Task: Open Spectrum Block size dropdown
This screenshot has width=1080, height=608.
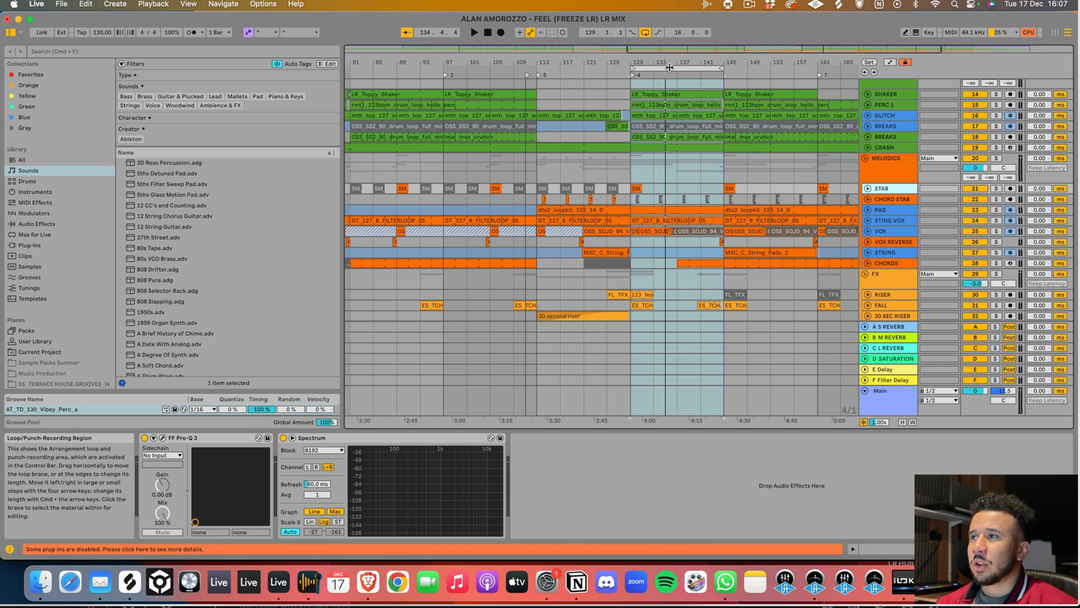Action: (x=325, y=451)
